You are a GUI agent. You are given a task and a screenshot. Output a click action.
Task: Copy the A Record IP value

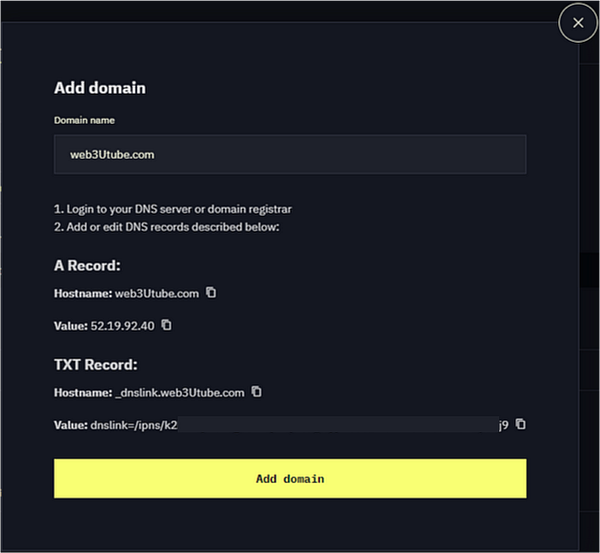click(166, 325)
